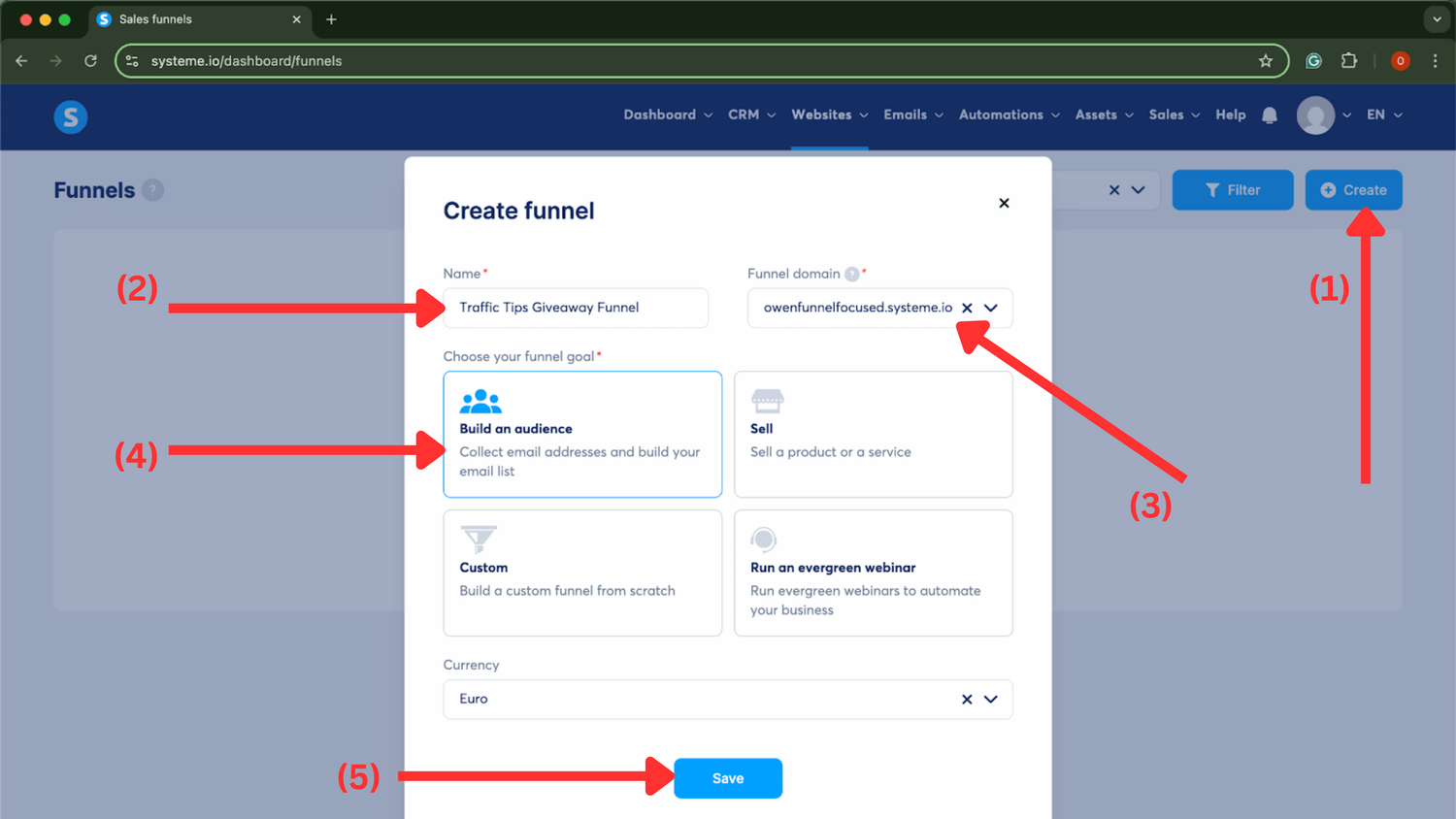
Task: Click the funnel Name input field
Action: point(576,308)
